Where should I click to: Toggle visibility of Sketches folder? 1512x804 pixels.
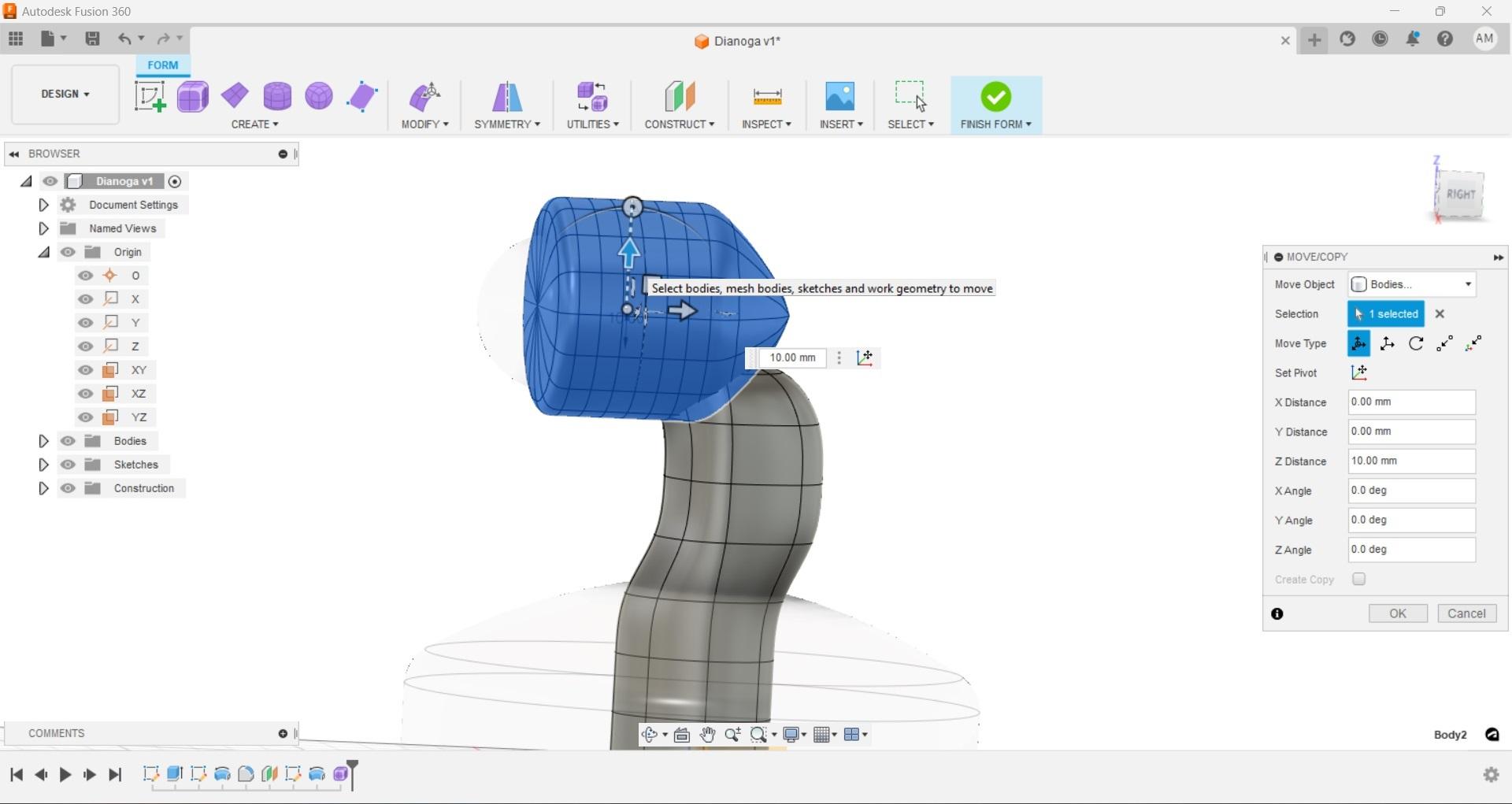[x=68, y=465]
